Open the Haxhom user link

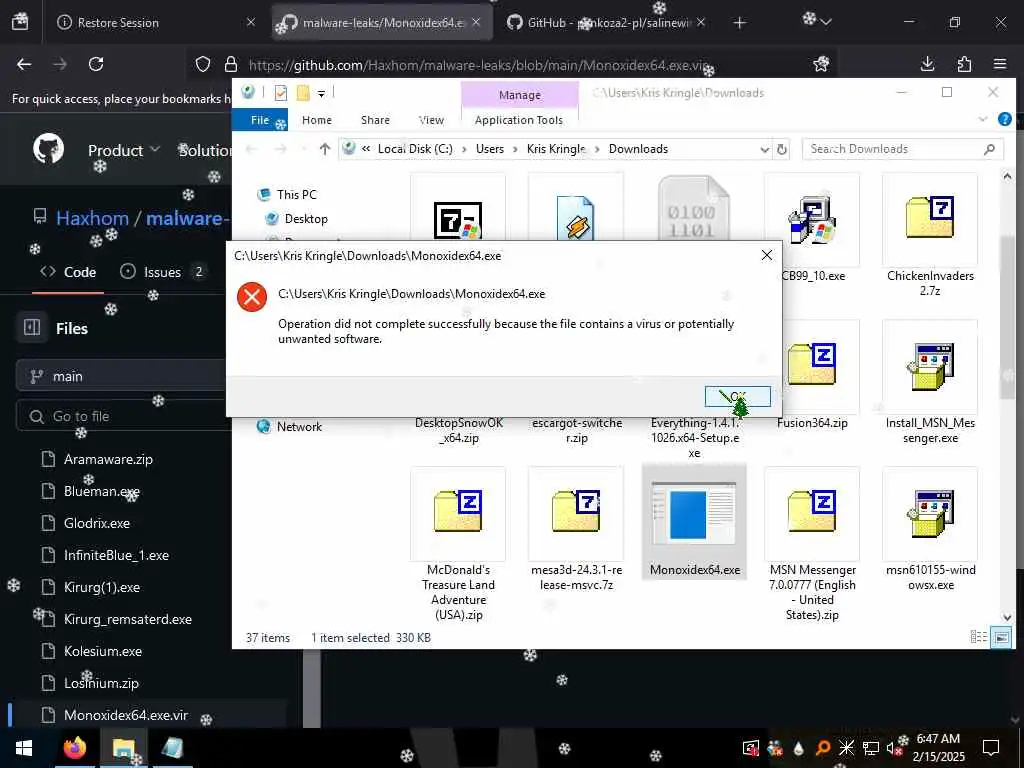(x=92, y=218)
